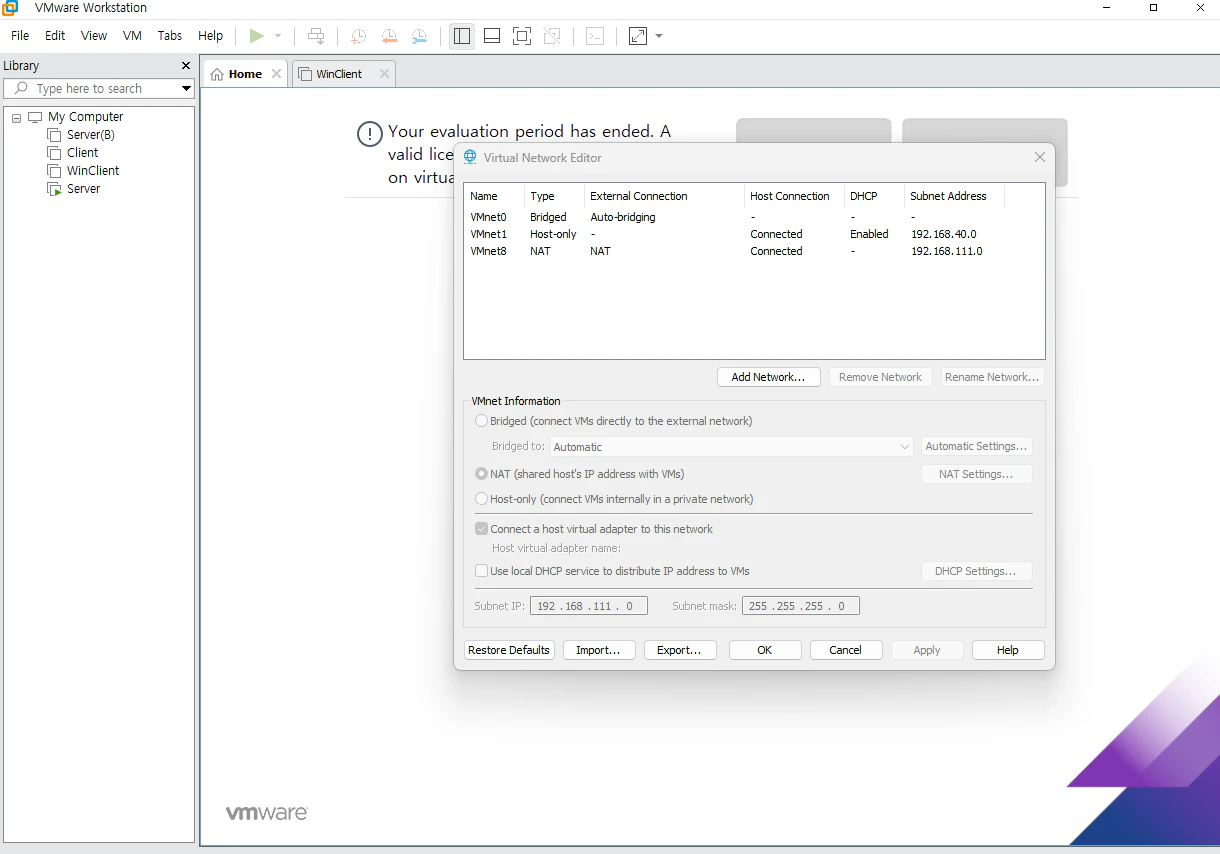
Task: Select the Bridged radio button
Action: tap(482, 421)
